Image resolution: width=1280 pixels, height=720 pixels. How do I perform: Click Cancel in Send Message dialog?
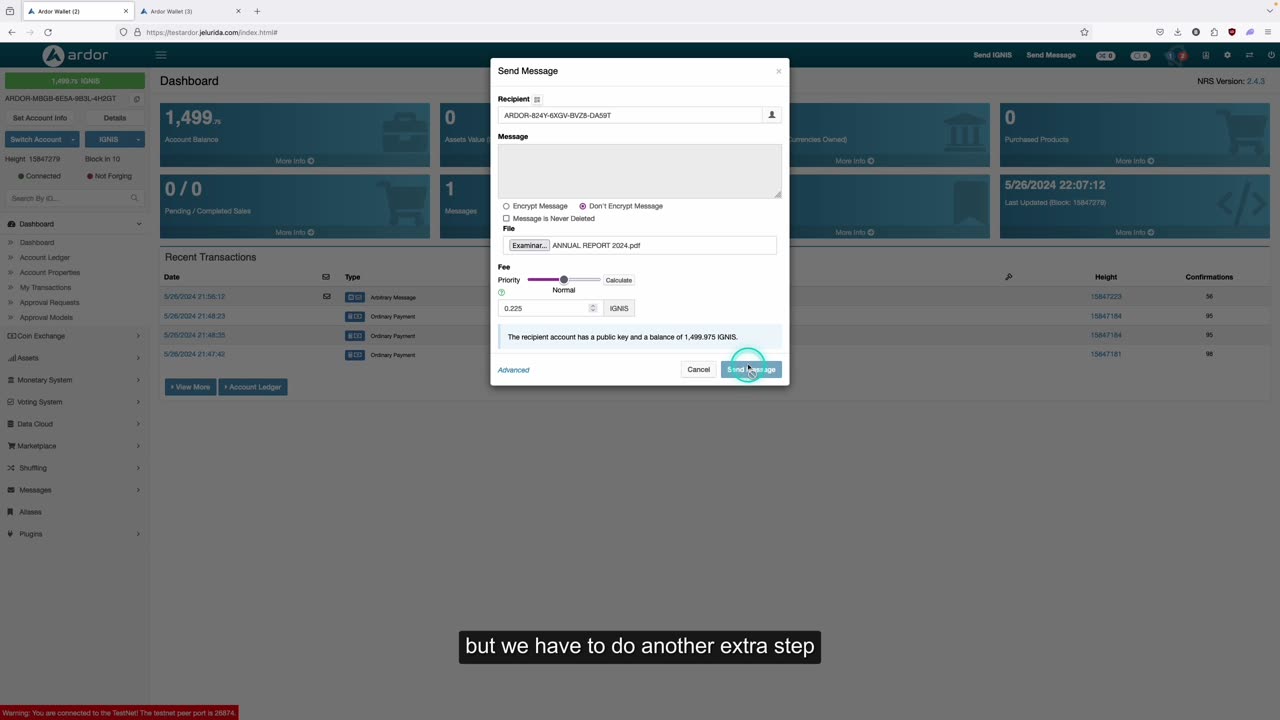pyautogui.click(x=698, y=370)
